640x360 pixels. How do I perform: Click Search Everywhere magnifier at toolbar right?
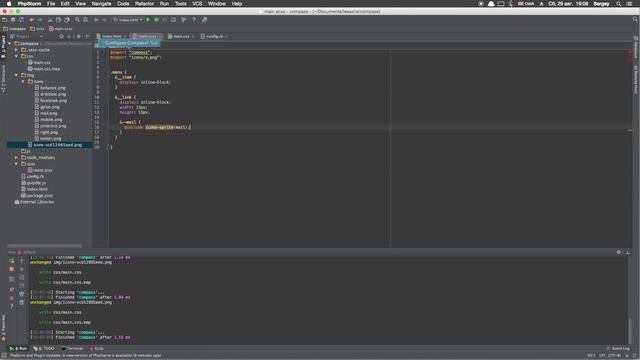635,19
